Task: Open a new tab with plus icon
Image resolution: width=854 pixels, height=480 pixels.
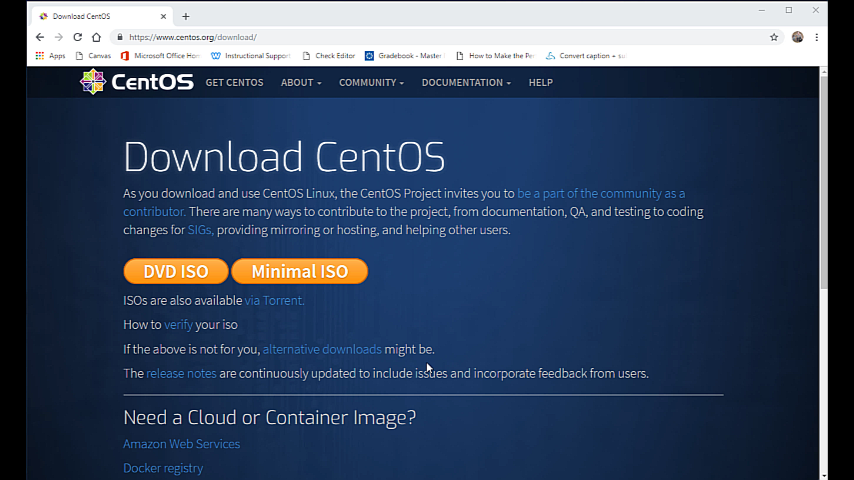Action: [x=186, y=16]
